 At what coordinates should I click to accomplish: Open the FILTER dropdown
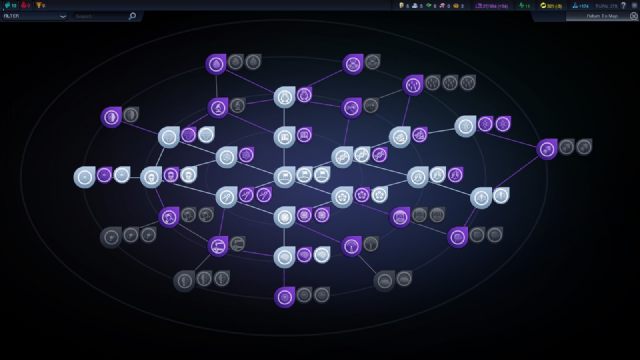coord(34,16)
